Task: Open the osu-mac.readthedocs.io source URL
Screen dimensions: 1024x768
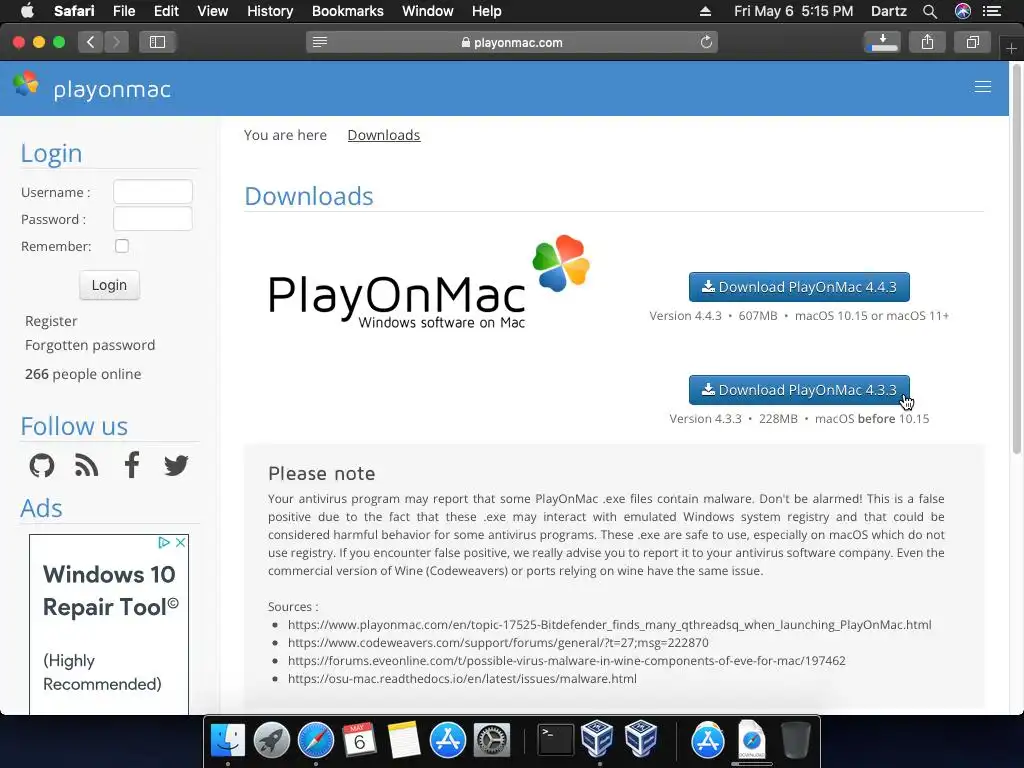Action: 462,679
